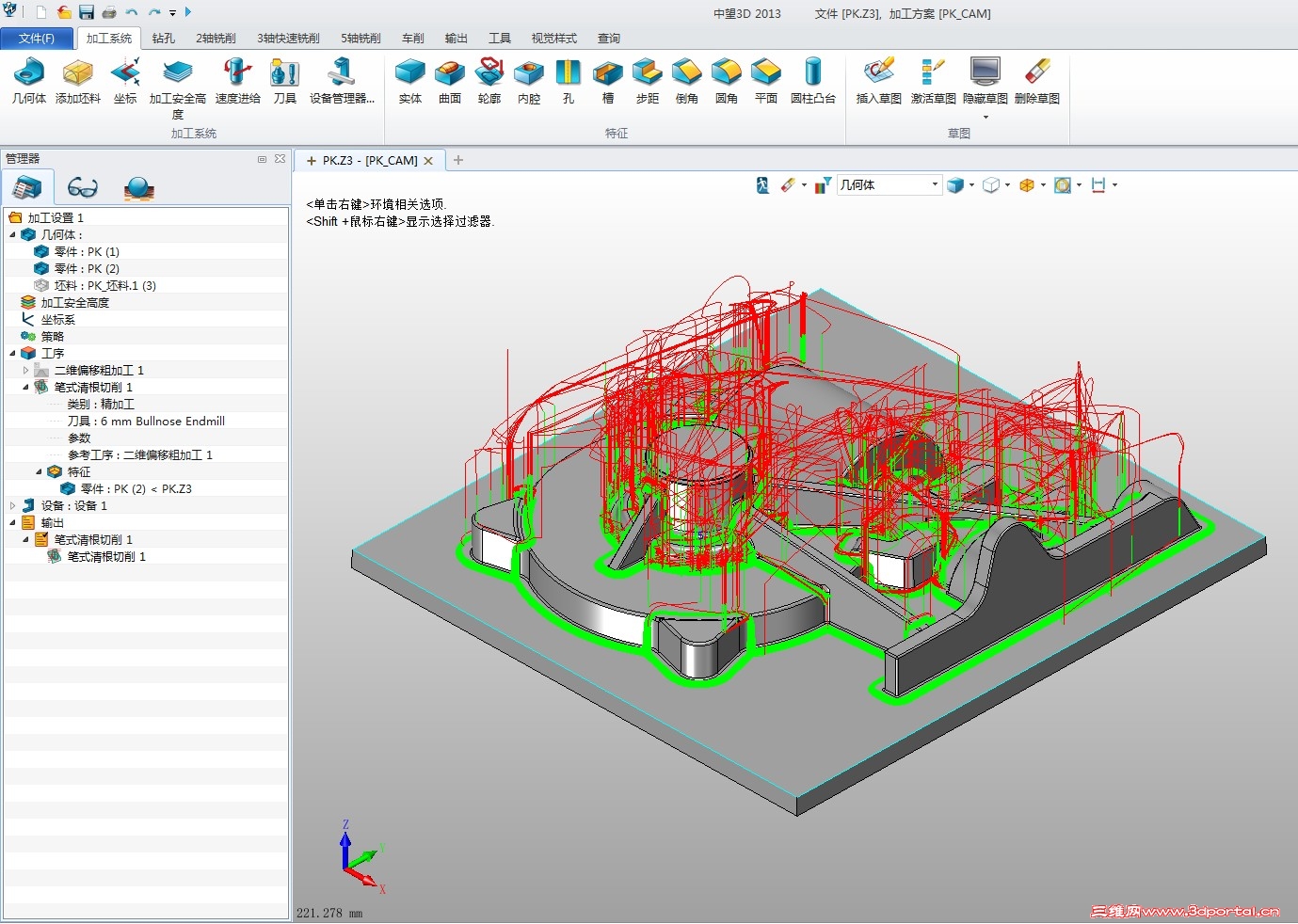This screenshot has height=924, width=1298.
Task: Open the orange cube view dropdown arrow
Action: 1044,185
